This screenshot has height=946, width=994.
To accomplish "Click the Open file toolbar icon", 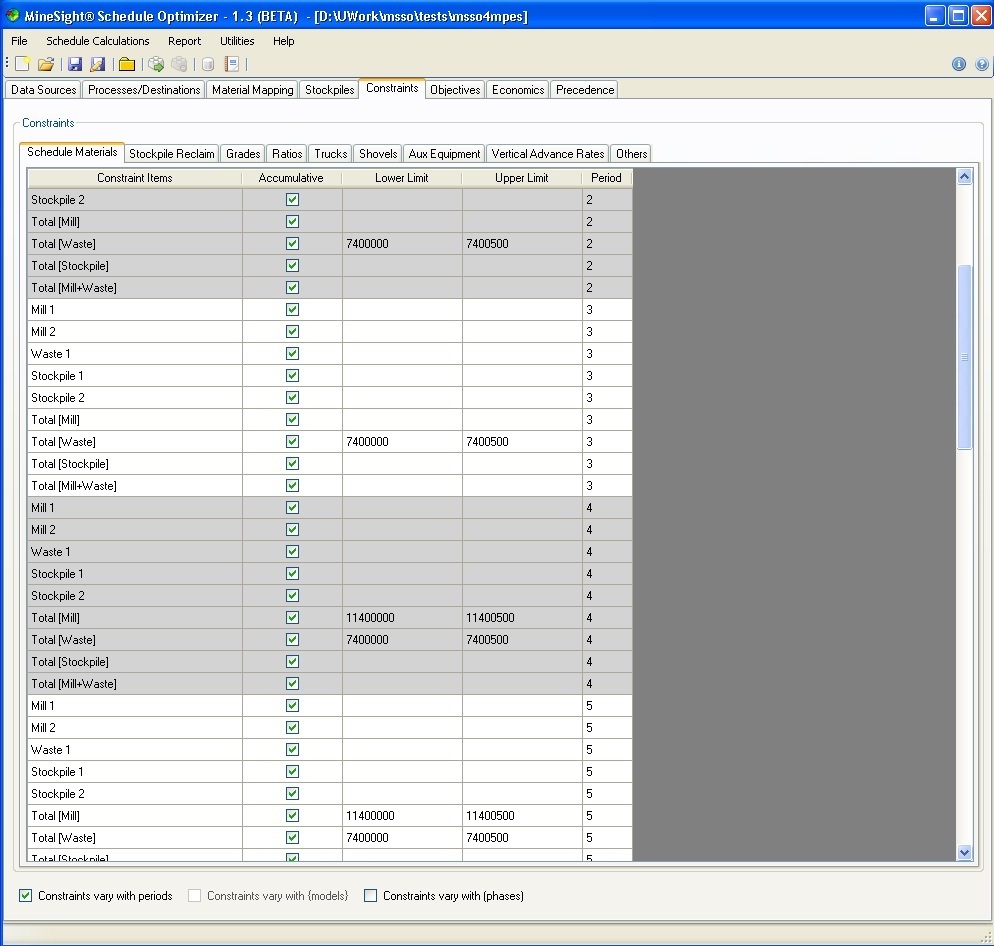I will click(46, 64).
